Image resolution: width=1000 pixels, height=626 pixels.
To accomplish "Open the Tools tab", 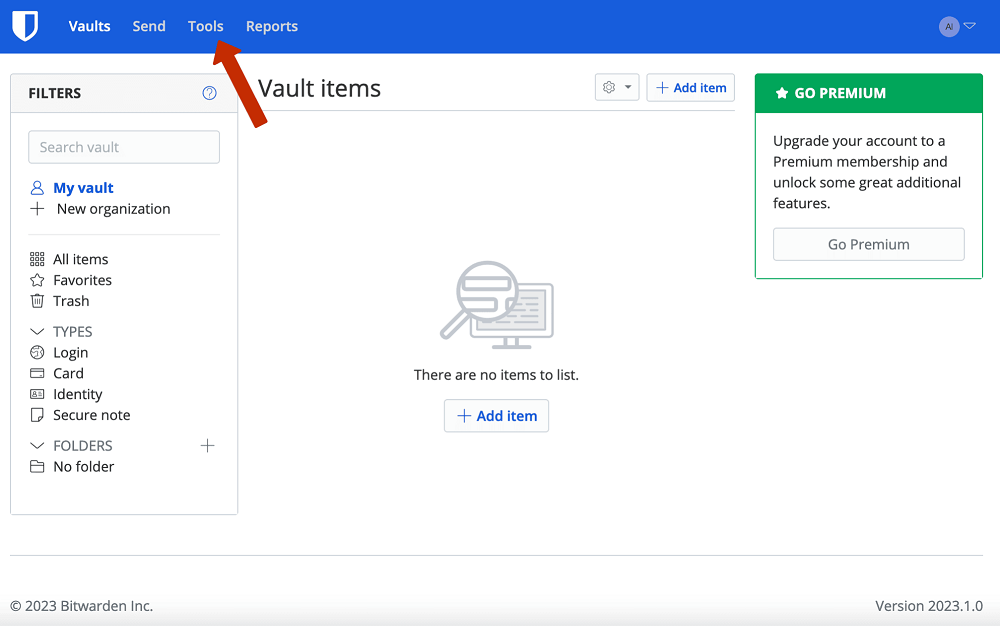I will (x=205, y=26).
